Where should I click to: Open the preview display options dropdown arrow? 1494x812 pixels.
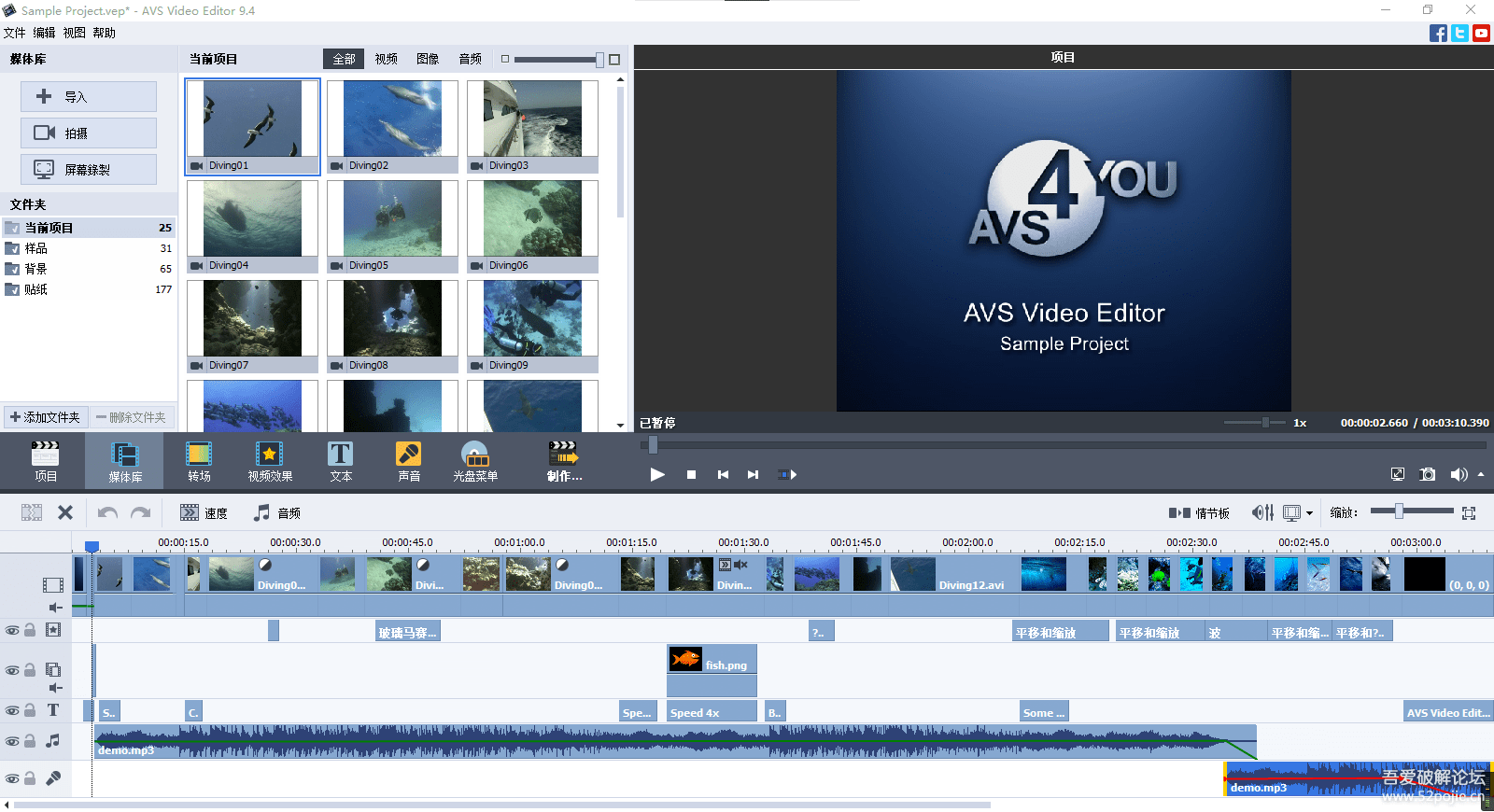(1309, 512)
